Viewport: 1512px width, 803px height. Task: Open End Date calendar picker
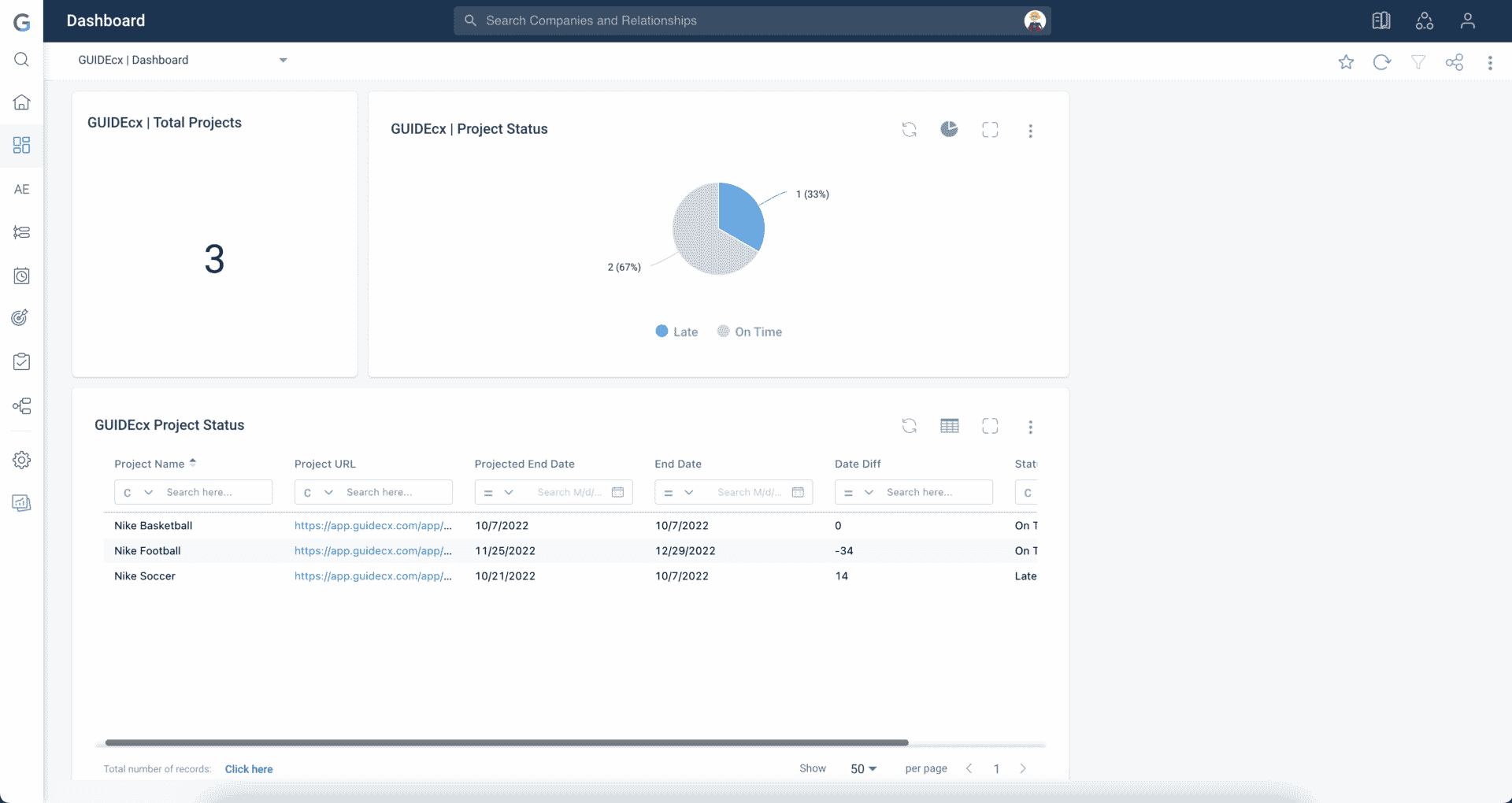click(798, 492)
